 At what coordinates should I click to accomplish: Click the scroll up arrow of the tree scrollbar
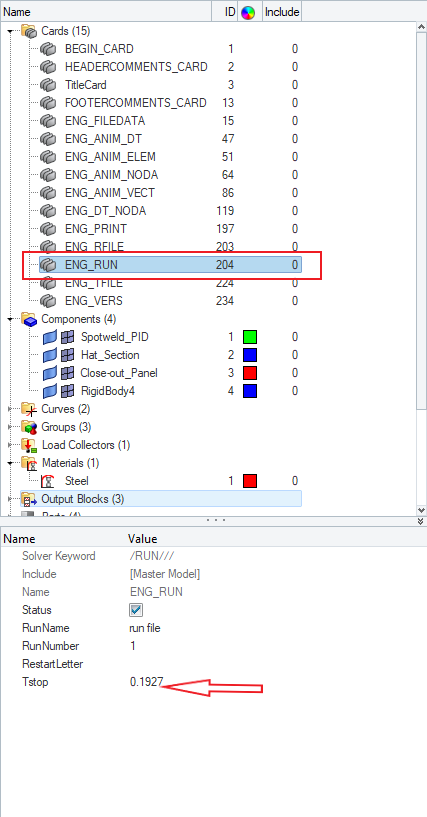[422, 27]
